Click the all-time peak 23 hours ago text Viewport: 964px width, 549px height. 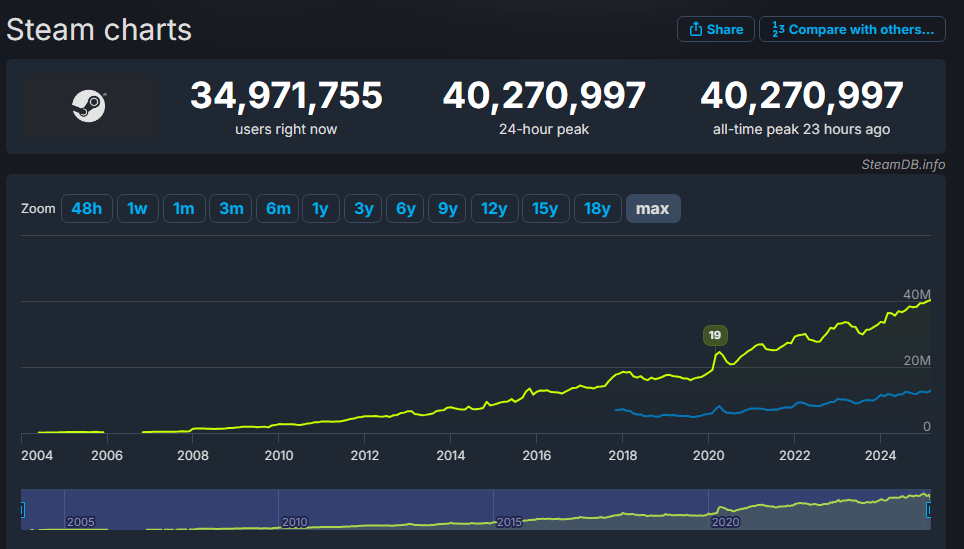[801, 129]
